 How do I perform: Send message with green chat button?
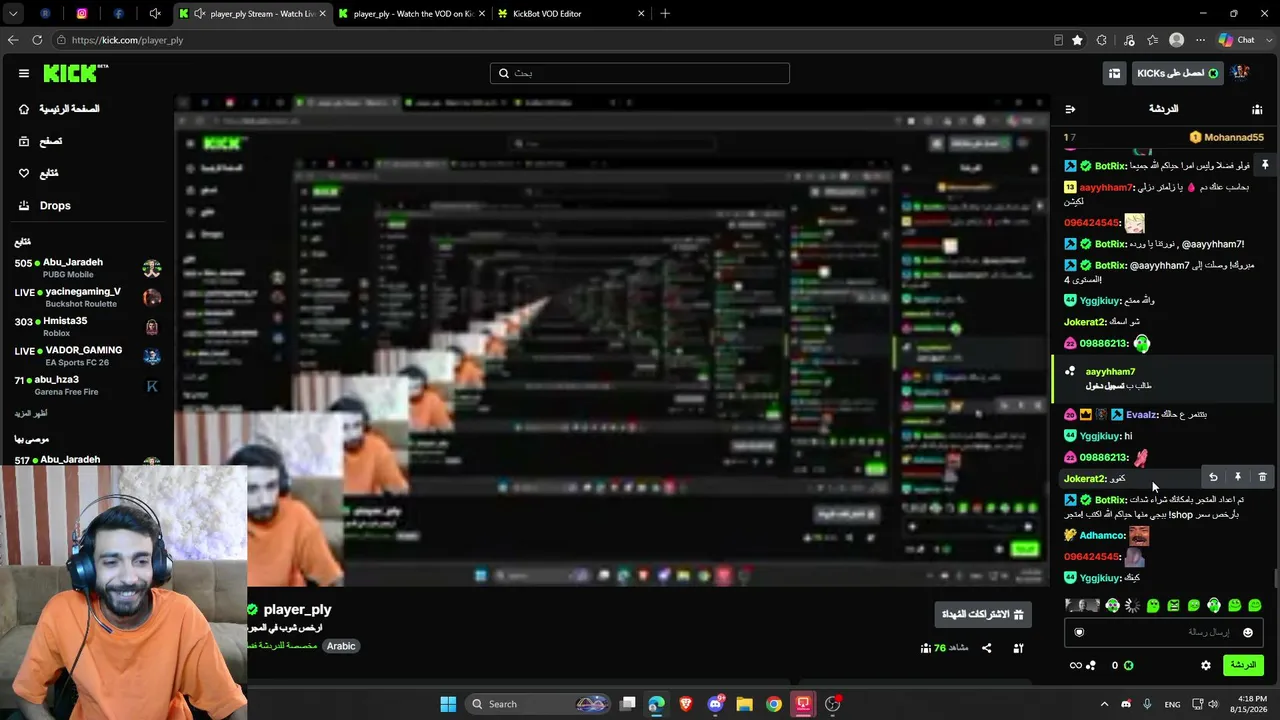(1243, 665)
